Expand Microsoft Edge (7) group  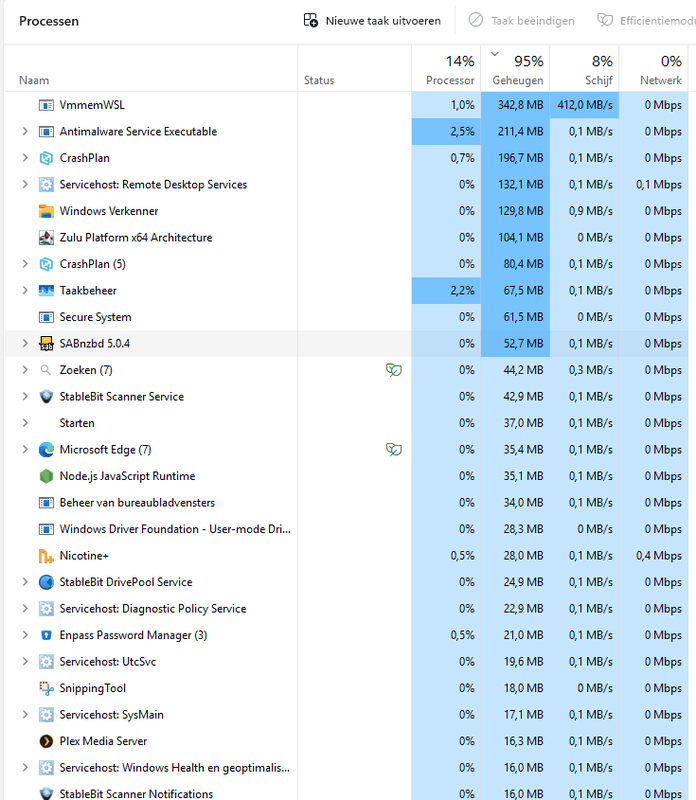point(24,450)
